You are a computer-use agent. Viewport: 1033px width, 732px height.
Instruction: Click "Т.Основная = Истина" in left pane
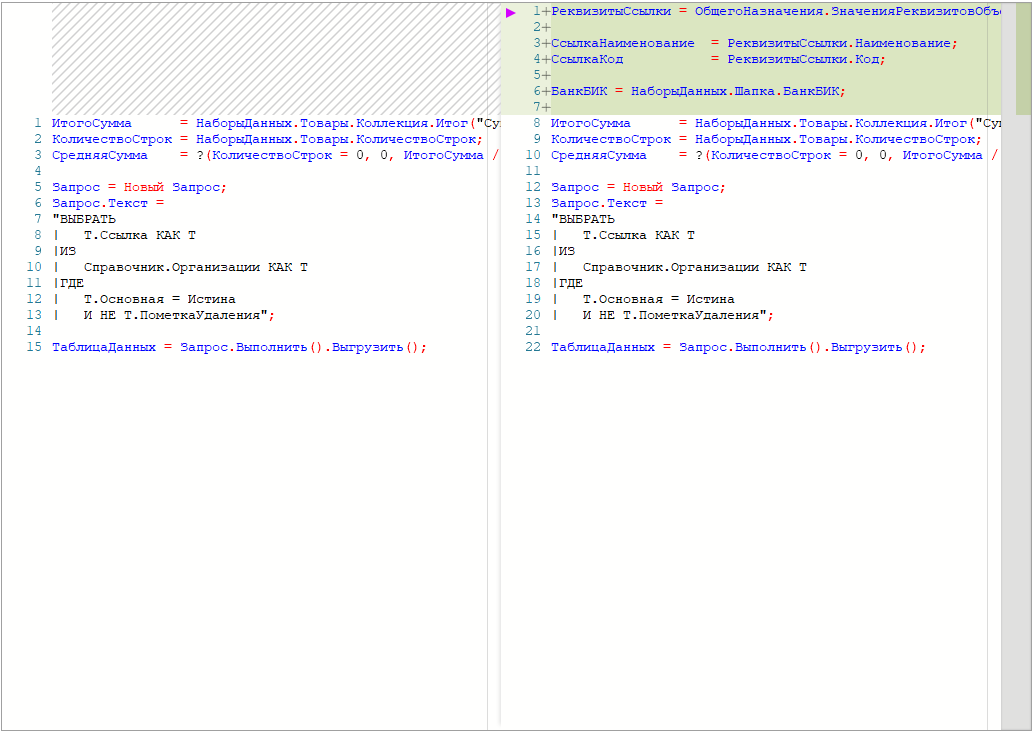tap(159, 299)
